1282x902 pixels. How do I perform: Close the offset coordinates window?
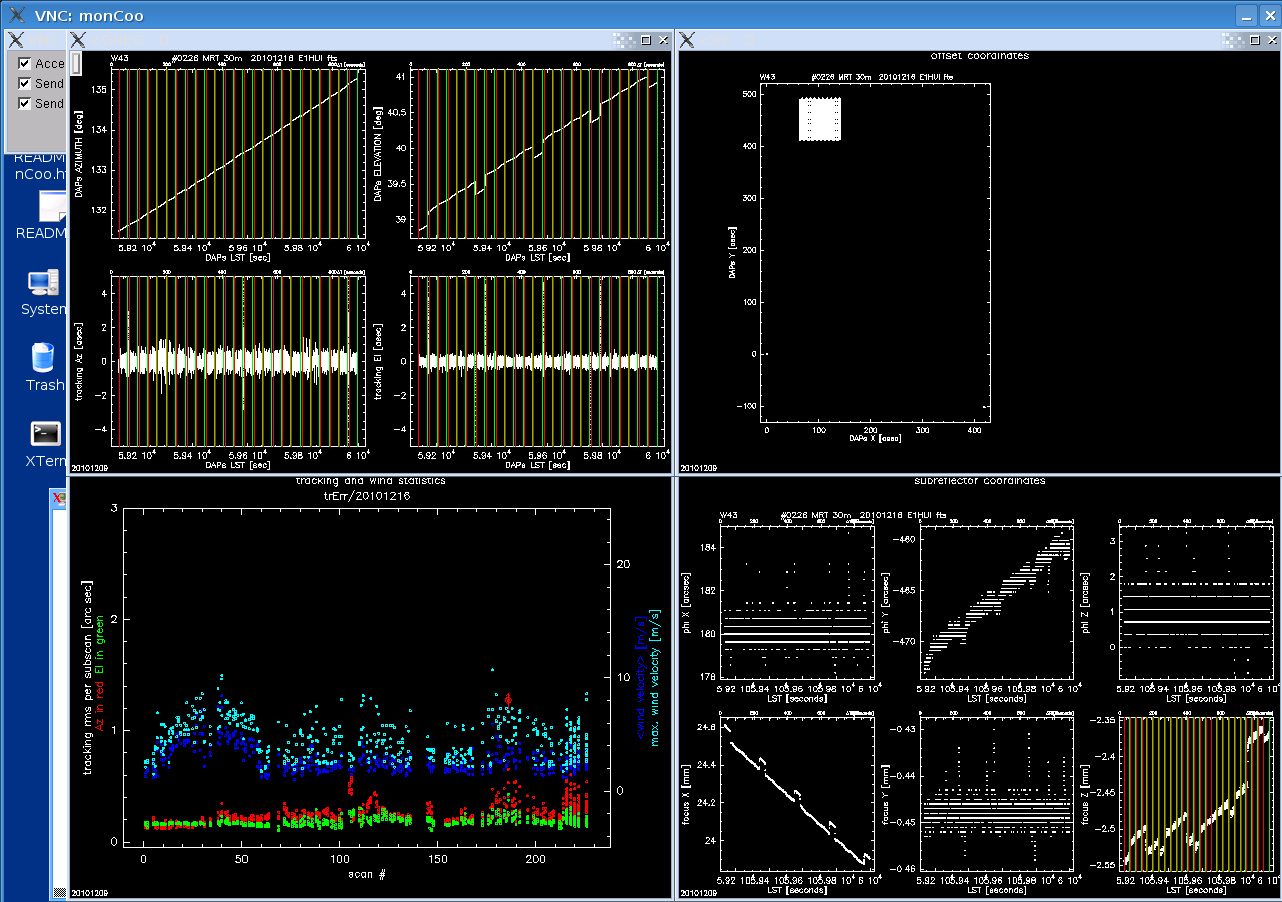tap(1270, 40)
